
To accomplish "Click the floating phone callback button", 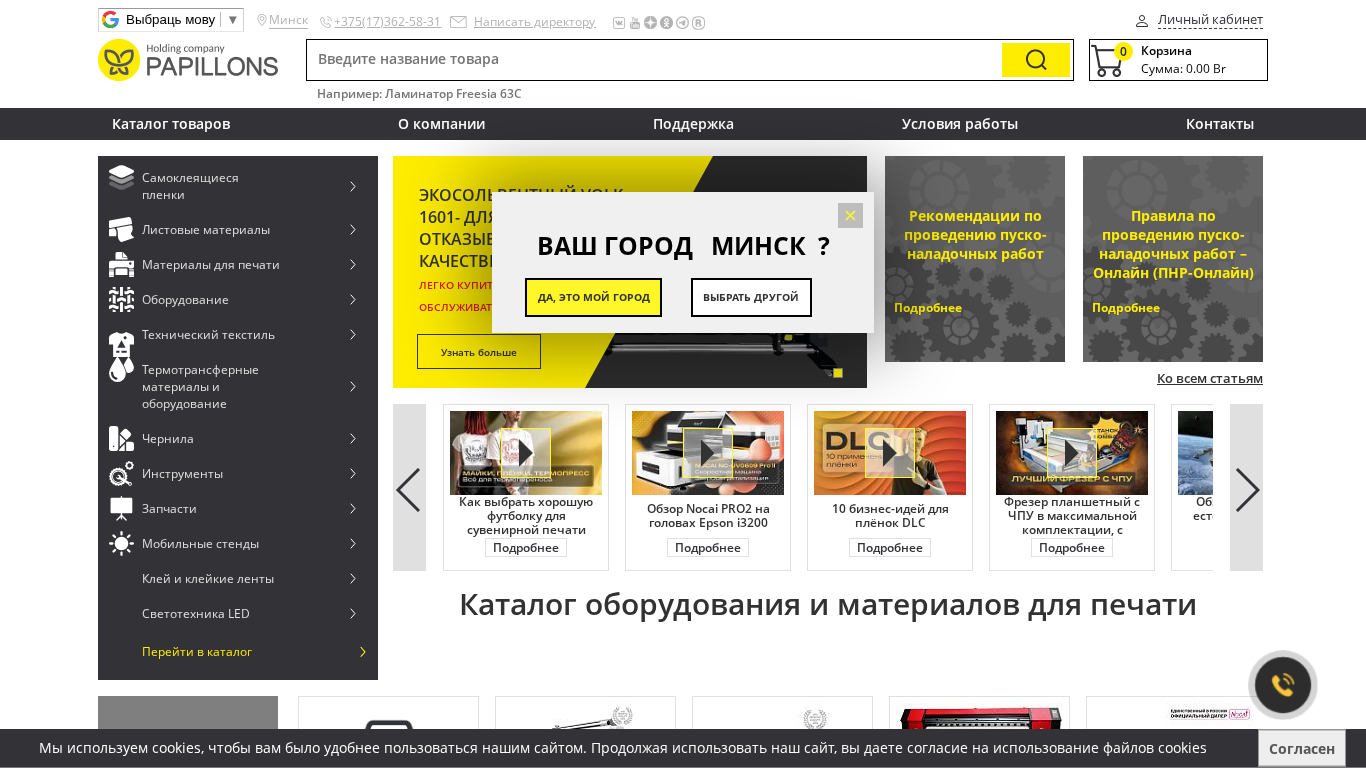I will (1283, 685).
